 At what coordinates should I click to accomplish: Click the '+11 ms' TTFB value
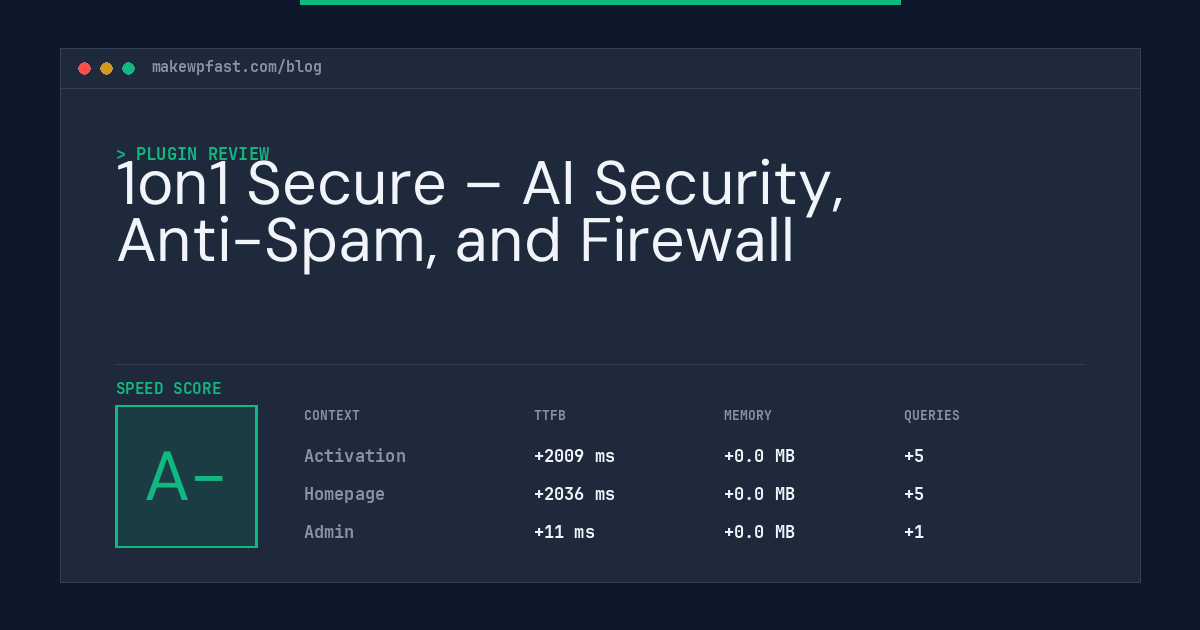pos(564,532)
